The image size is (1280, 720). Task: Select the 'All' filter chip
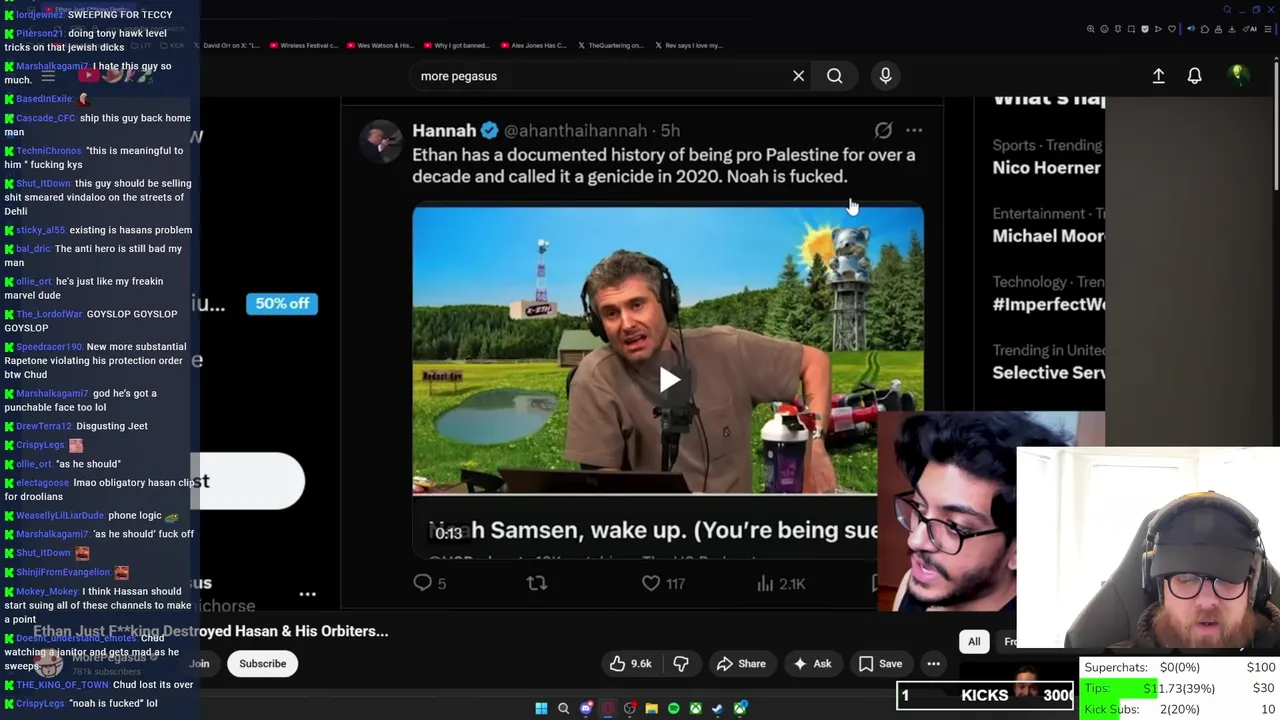tap(974, 642)
